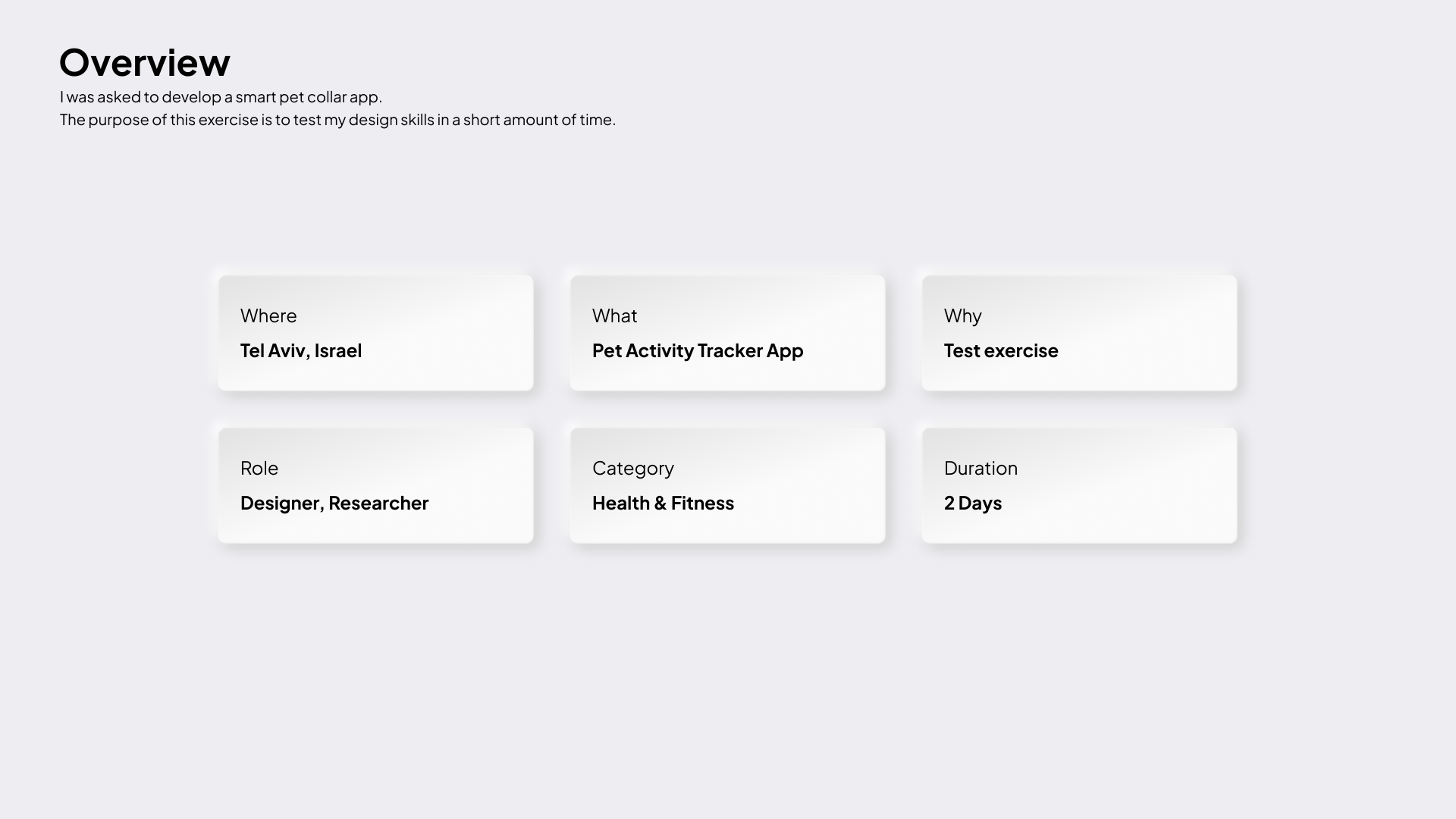Click the Why label
Image resolution: width=1456 pixels, height=819 pixels.
[x=962, y=315]
